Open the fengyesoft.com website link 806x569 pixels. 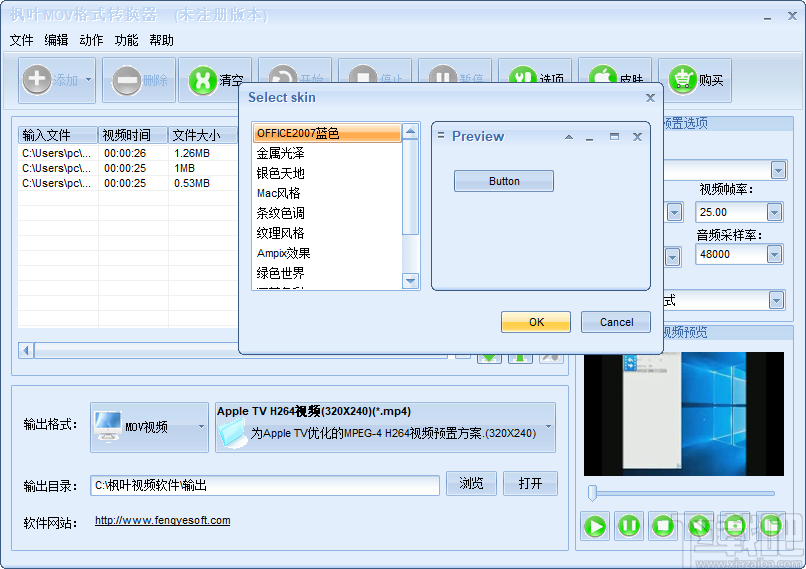(162, 520)
